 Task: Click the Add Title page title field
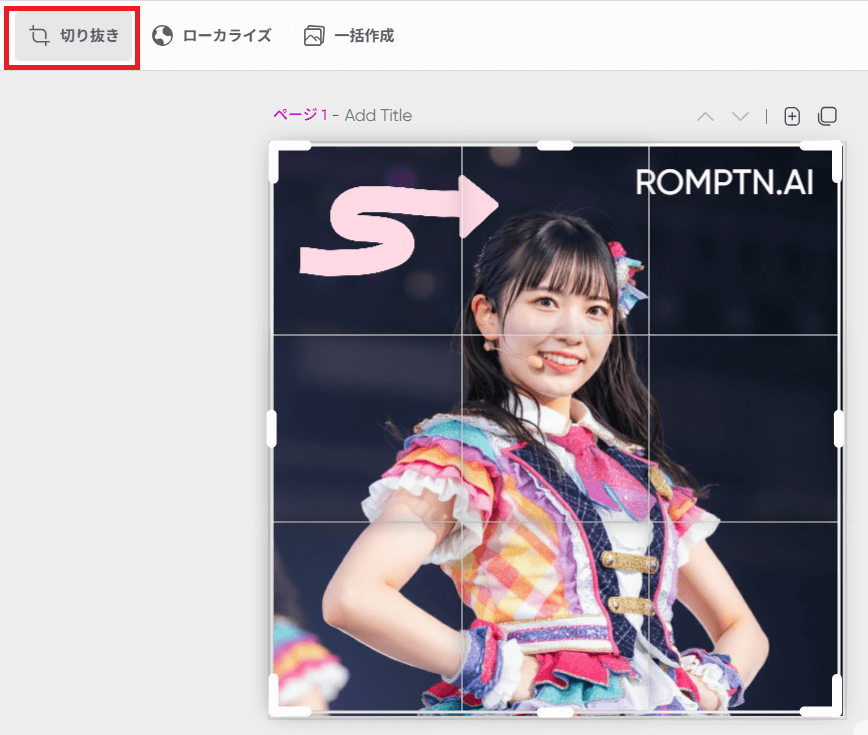click(x=378, y=116)
